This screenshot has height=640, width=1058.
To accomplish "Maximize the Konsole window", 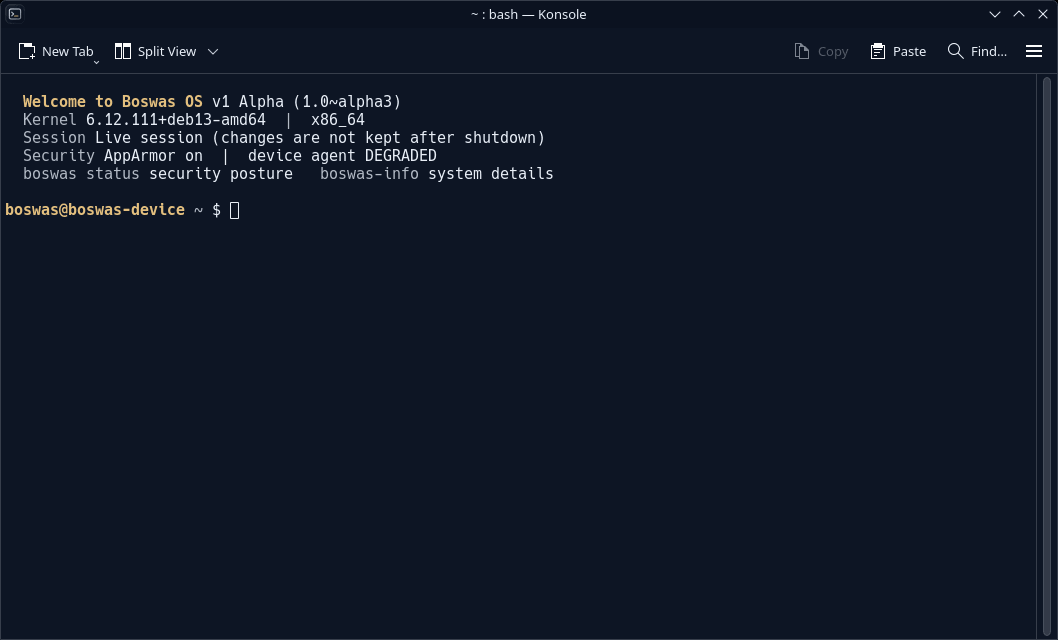I will [x=1019, y=14].
